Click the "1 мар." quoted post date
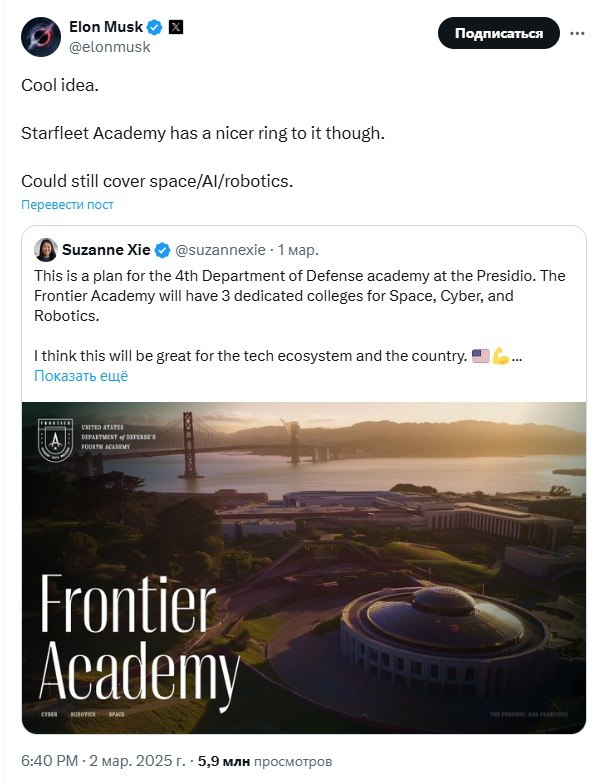 click(299, 249)
